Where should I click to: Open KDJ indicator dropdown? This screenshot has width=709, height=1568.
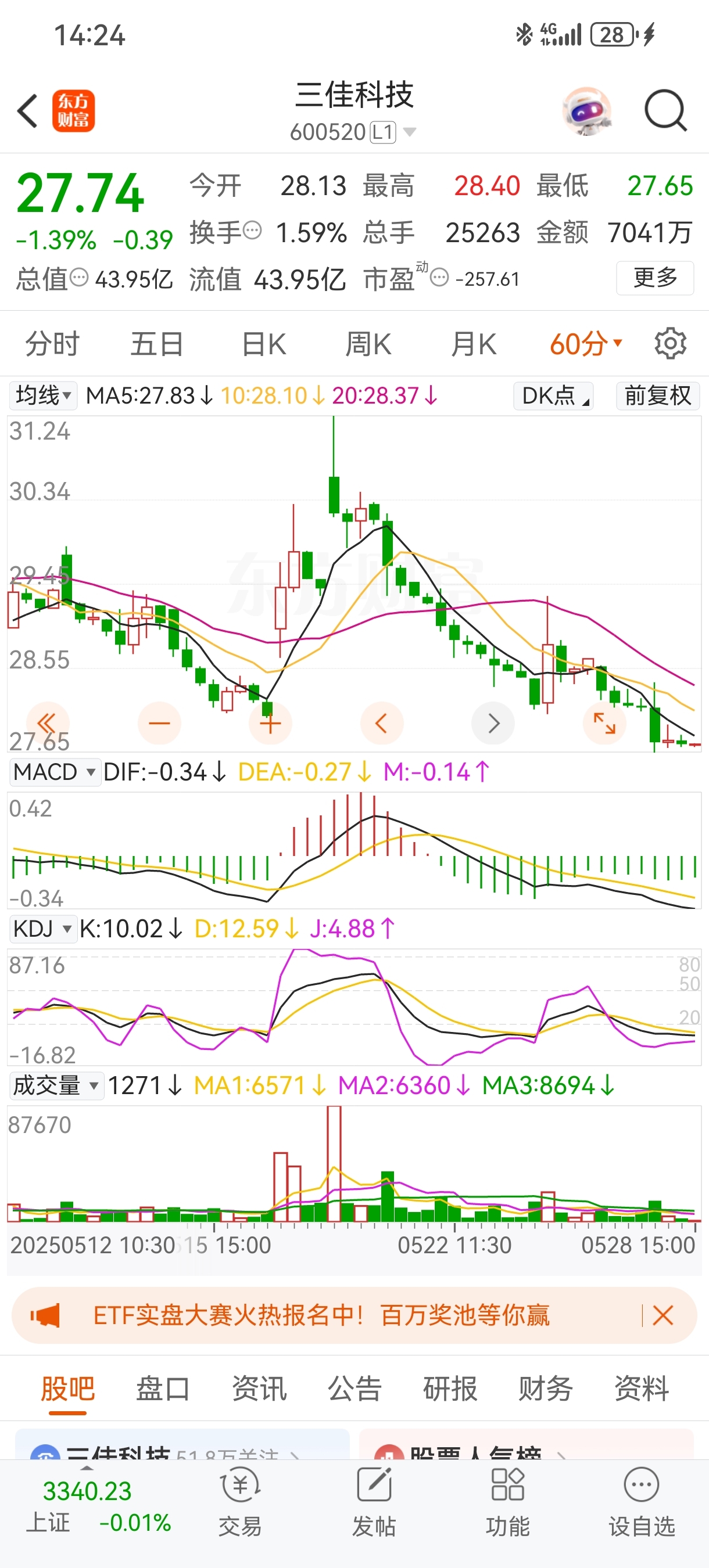tap(42, 929)
